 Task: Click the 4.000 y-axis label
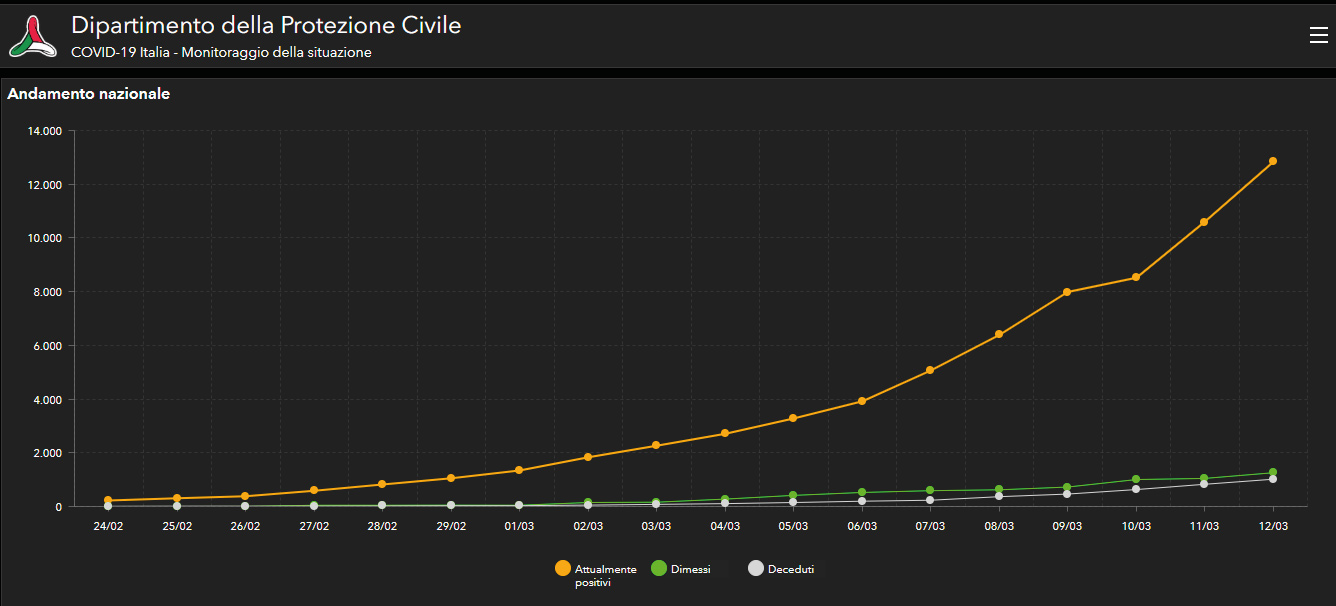tap(49, 400)
